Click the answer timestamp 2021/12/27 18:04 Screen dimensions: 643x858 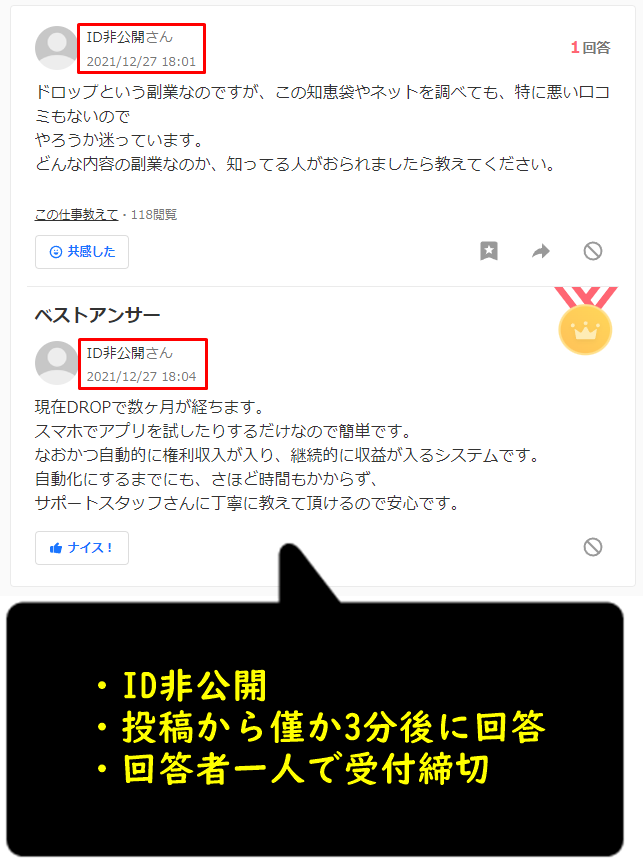coord(141,376)
